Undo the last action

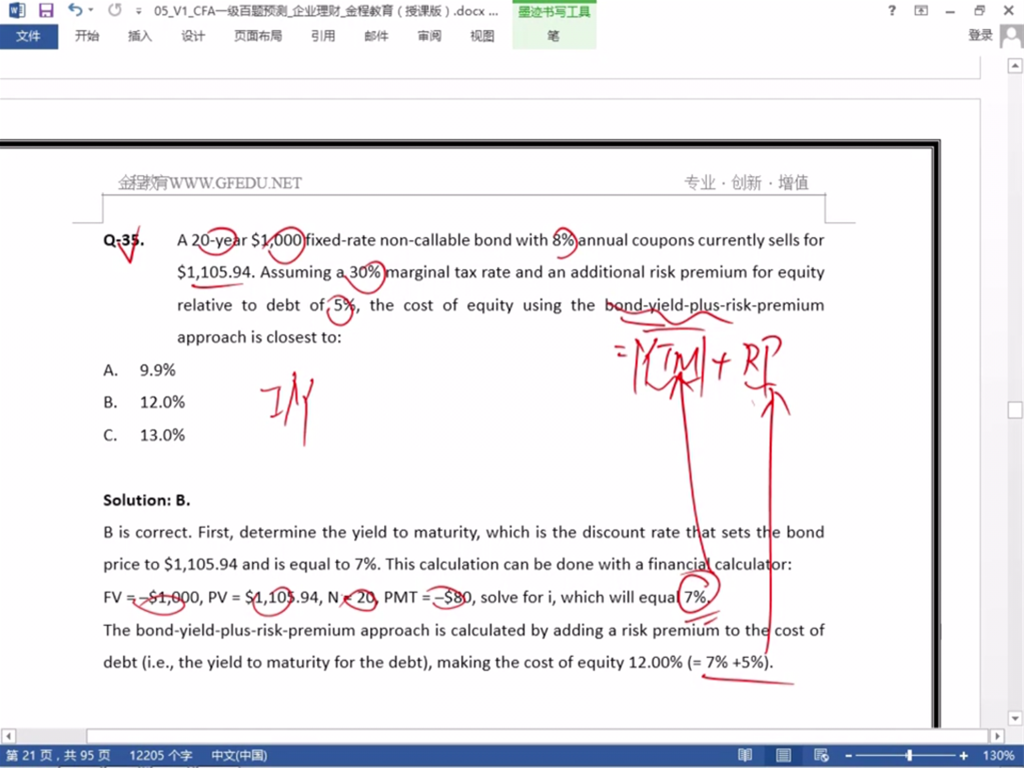[x=74, y=10]
